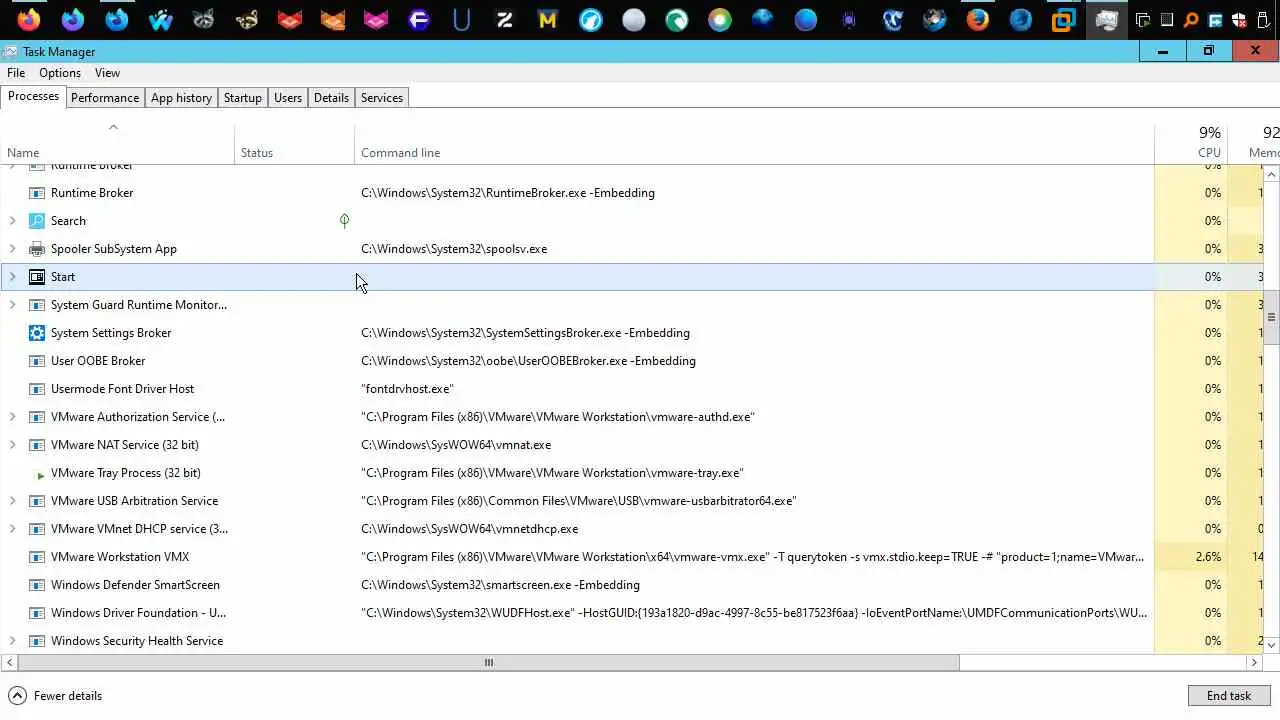
Task: Click the horizontal scrollbar thumb
Action: pos(489,662)
